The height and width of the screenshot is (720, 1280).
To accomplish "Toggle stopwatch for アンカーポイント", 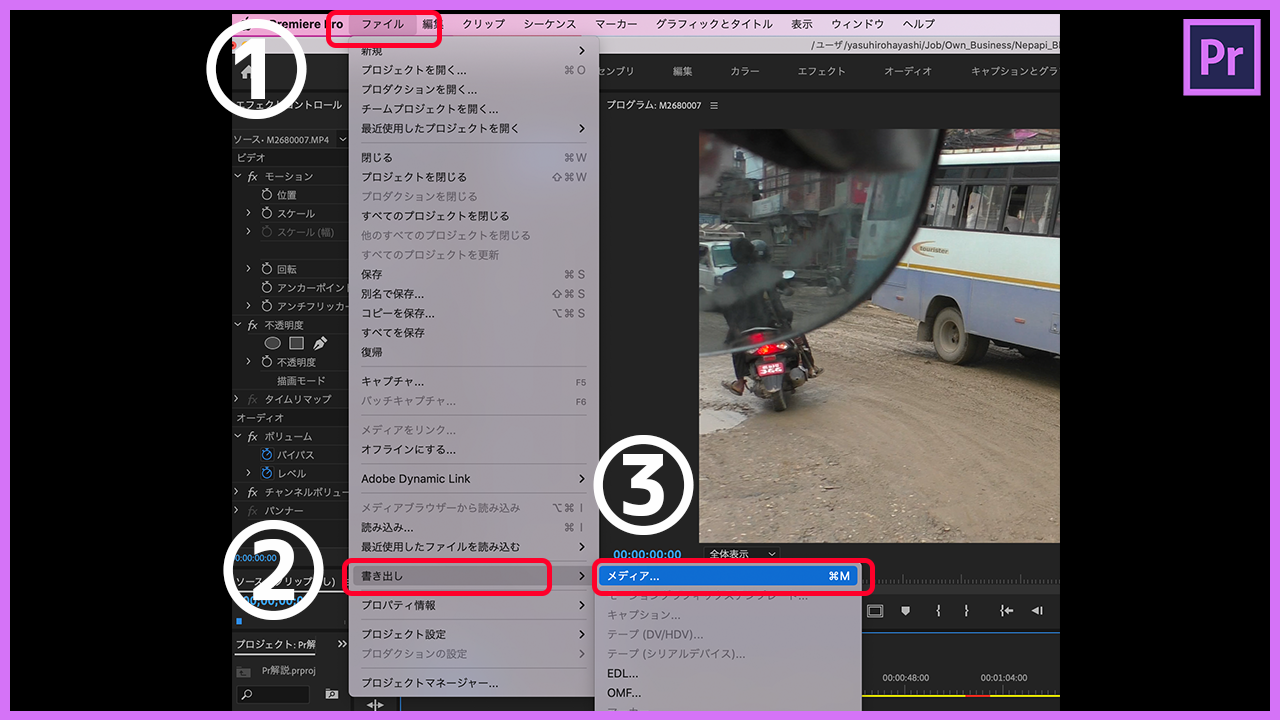I will click(x=267, y=288).
